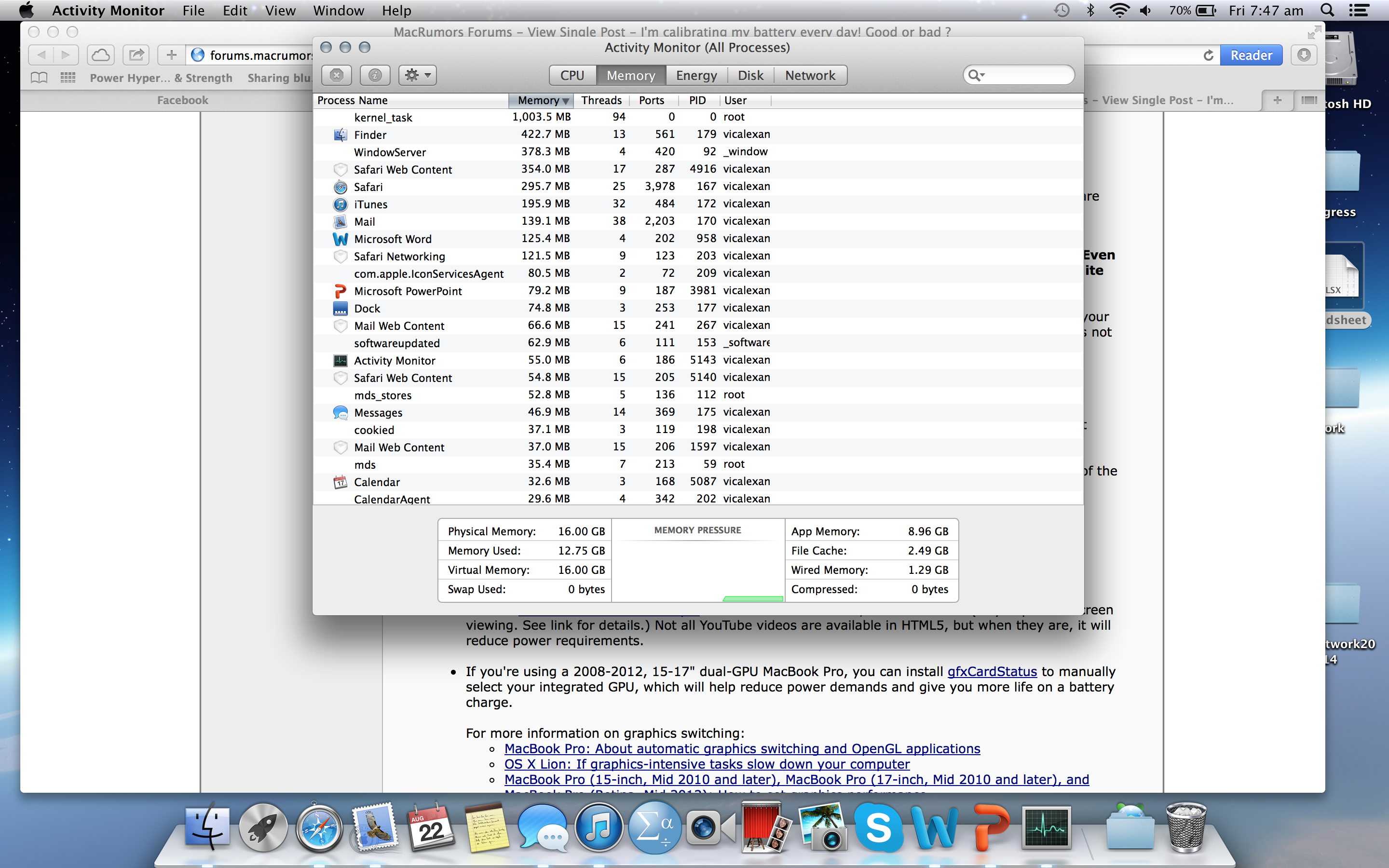Viewport: 1389px width, 868px height.
Task: Open the gear action dropdown menu
Action: click(x=417, y=75)
